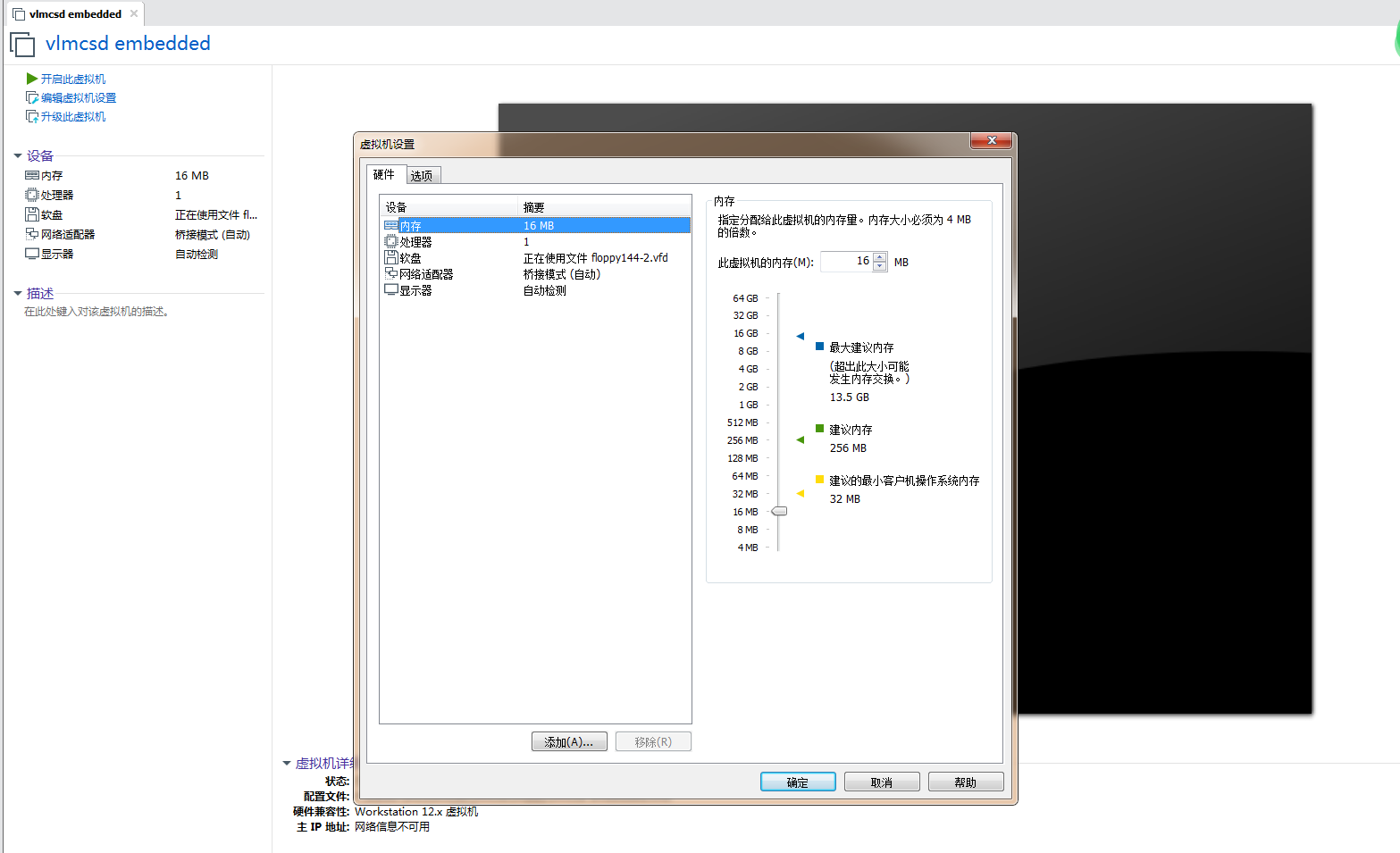Close the vlmcsd embedded tab
Image resolution: width=1400 pixels, height=853 pixels.
point(134,13)
